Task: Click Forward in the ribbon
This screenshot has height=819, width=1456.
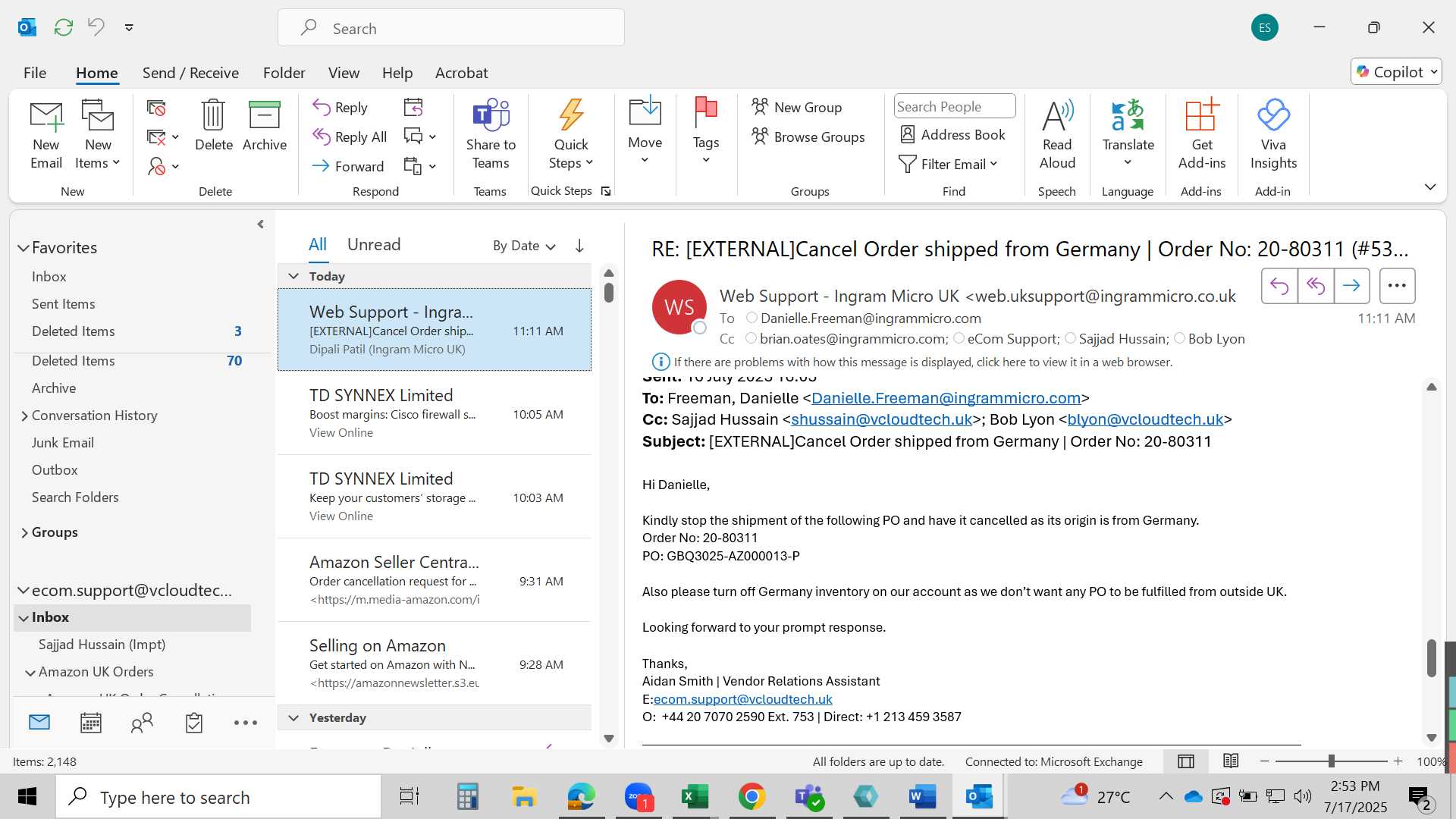Action: pyautogui.click(x=349, y=166)
